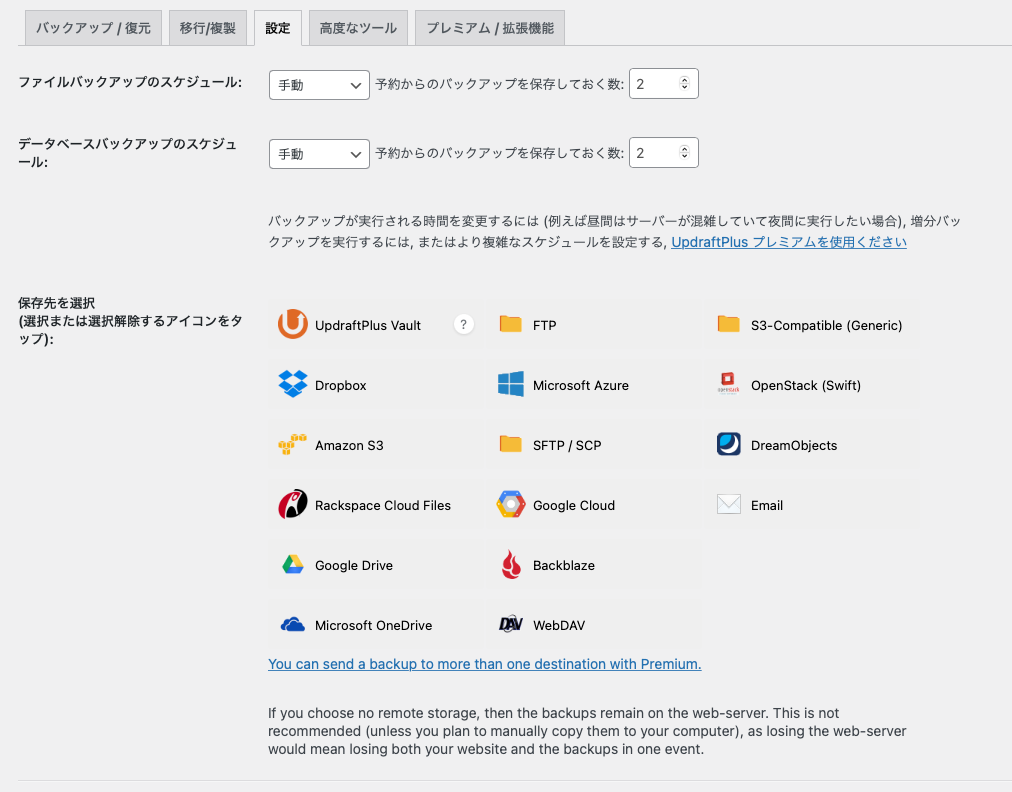Focus the file backup retain number field
Screen dimensions: 1012x792
click(x=663, y=83)
